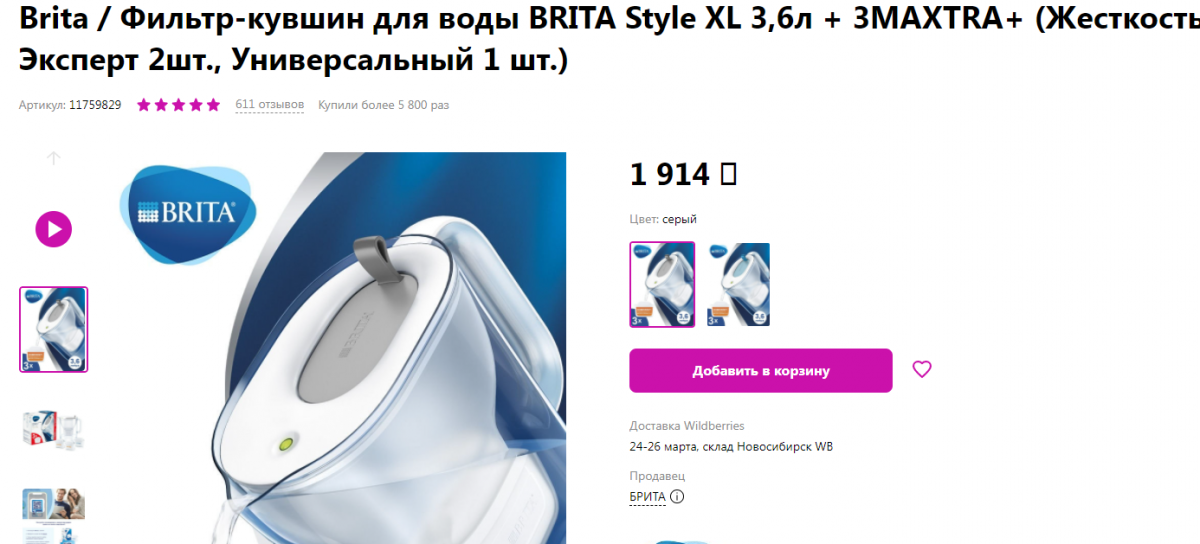Click Добавить в корзину button

pyautogui.click(x=761, y=371)
